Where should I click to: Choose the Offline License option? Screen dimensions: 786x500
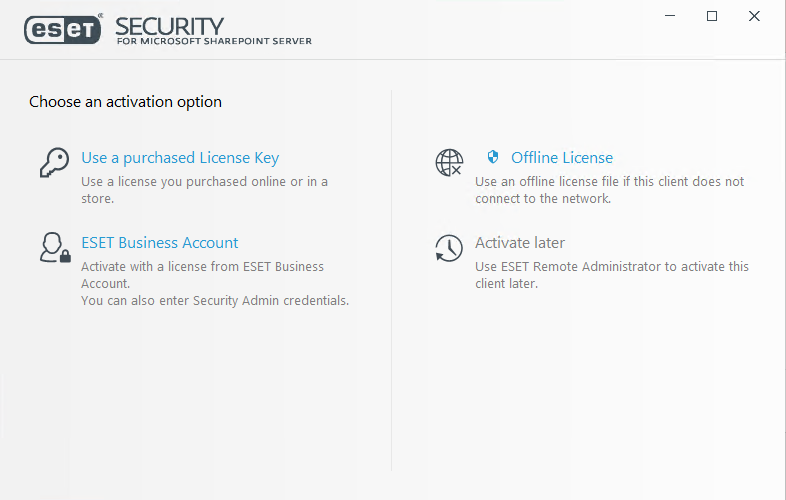[561, 158]
